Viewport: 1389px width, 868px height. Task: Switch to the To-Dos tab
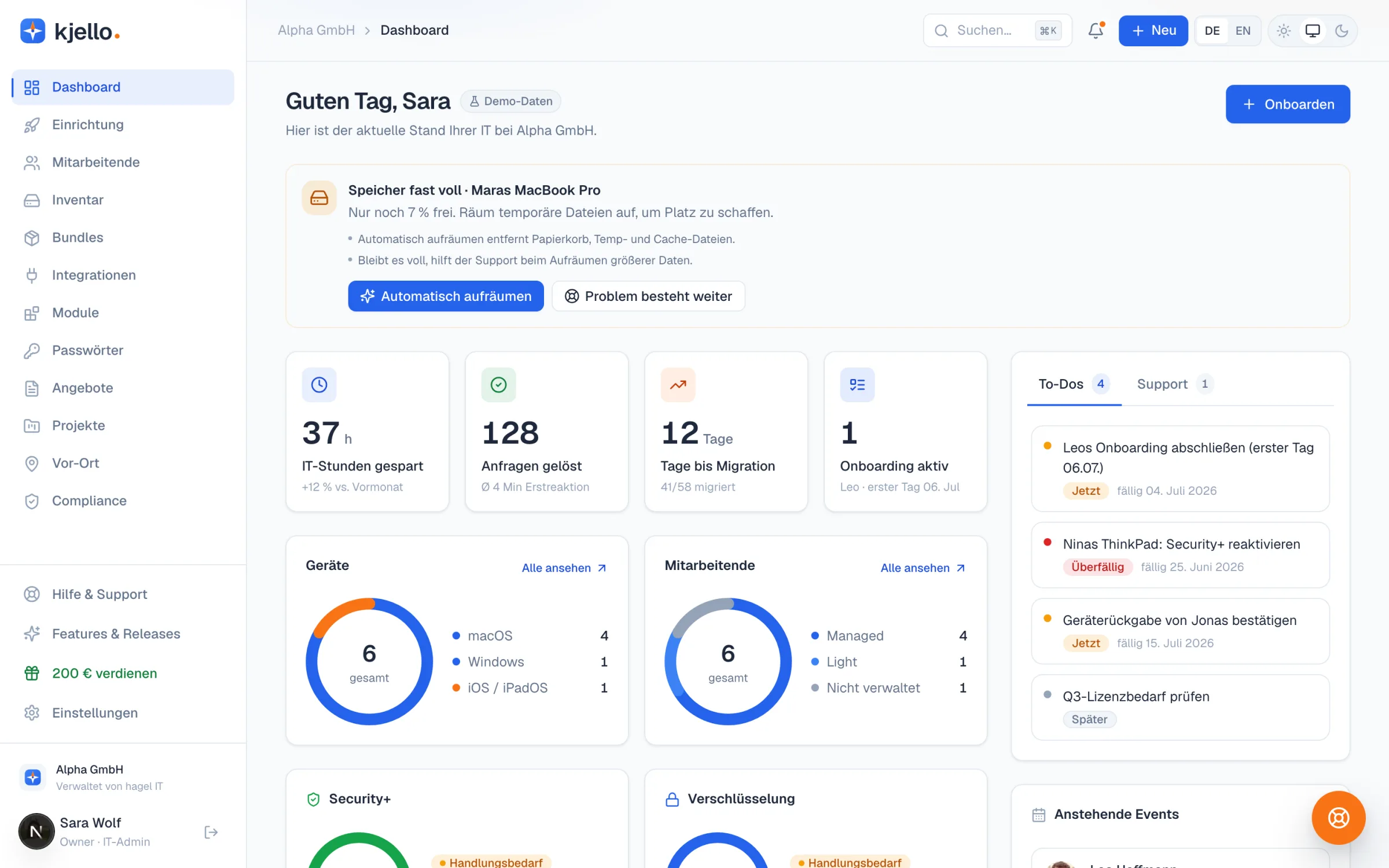point(1074,384)
